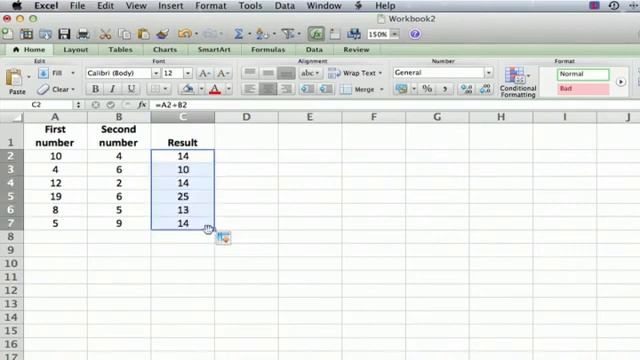Open the Insert menu in menu bar

pos(170,6)
